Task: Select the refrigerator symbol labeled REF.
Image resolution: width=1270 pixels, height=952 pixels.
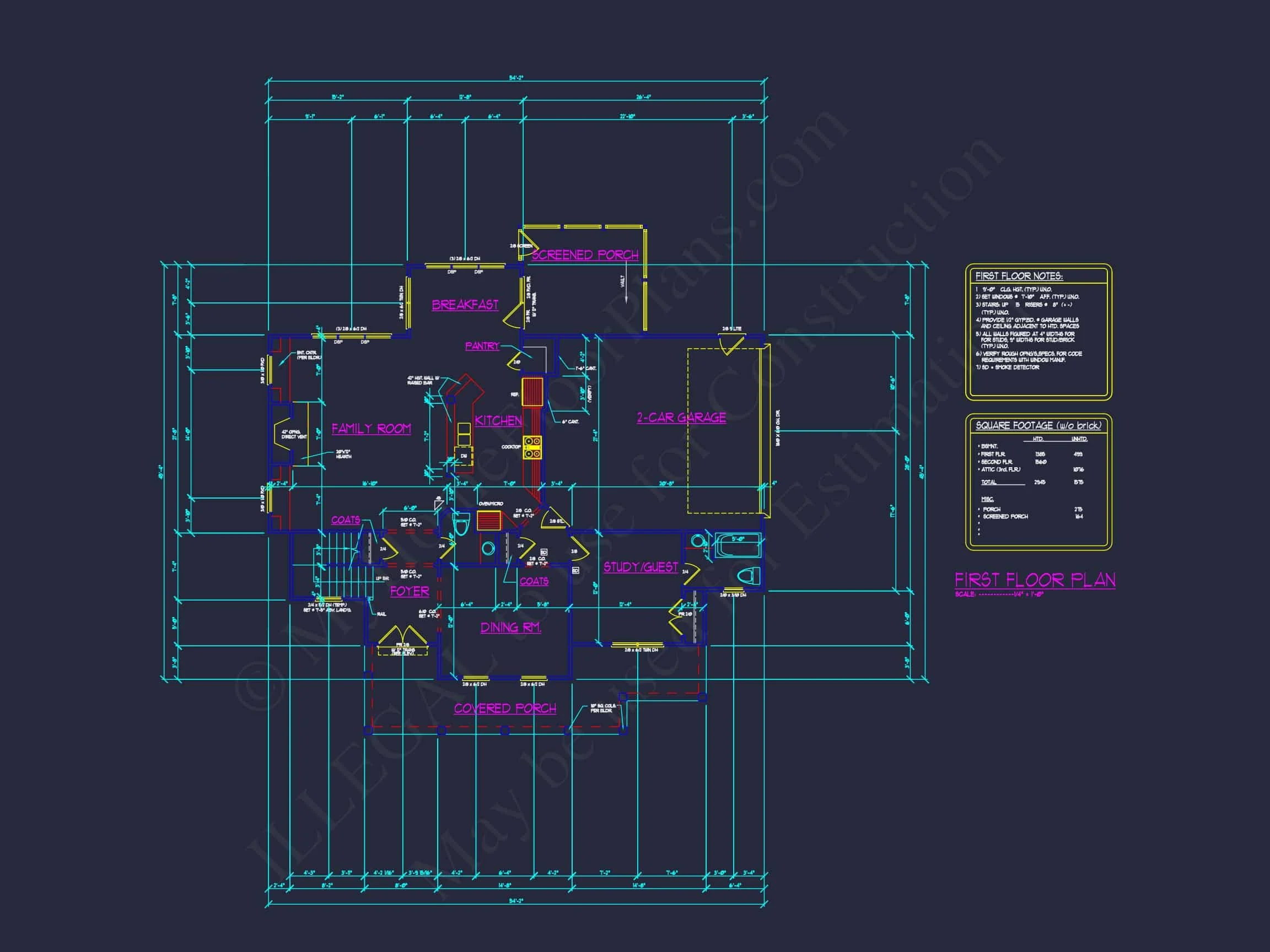Action: click(x=532, y=391)
